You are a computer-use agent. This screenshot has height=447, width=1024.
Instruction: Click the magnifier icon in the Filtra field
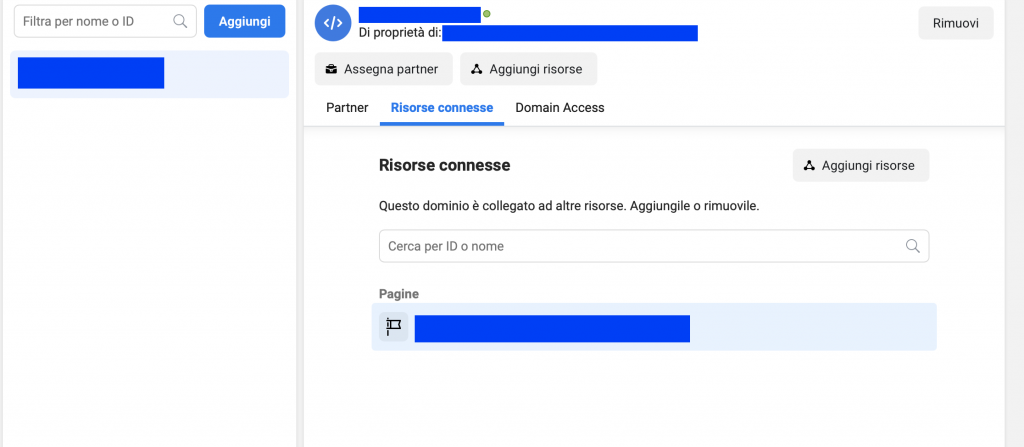click(180, 21)
